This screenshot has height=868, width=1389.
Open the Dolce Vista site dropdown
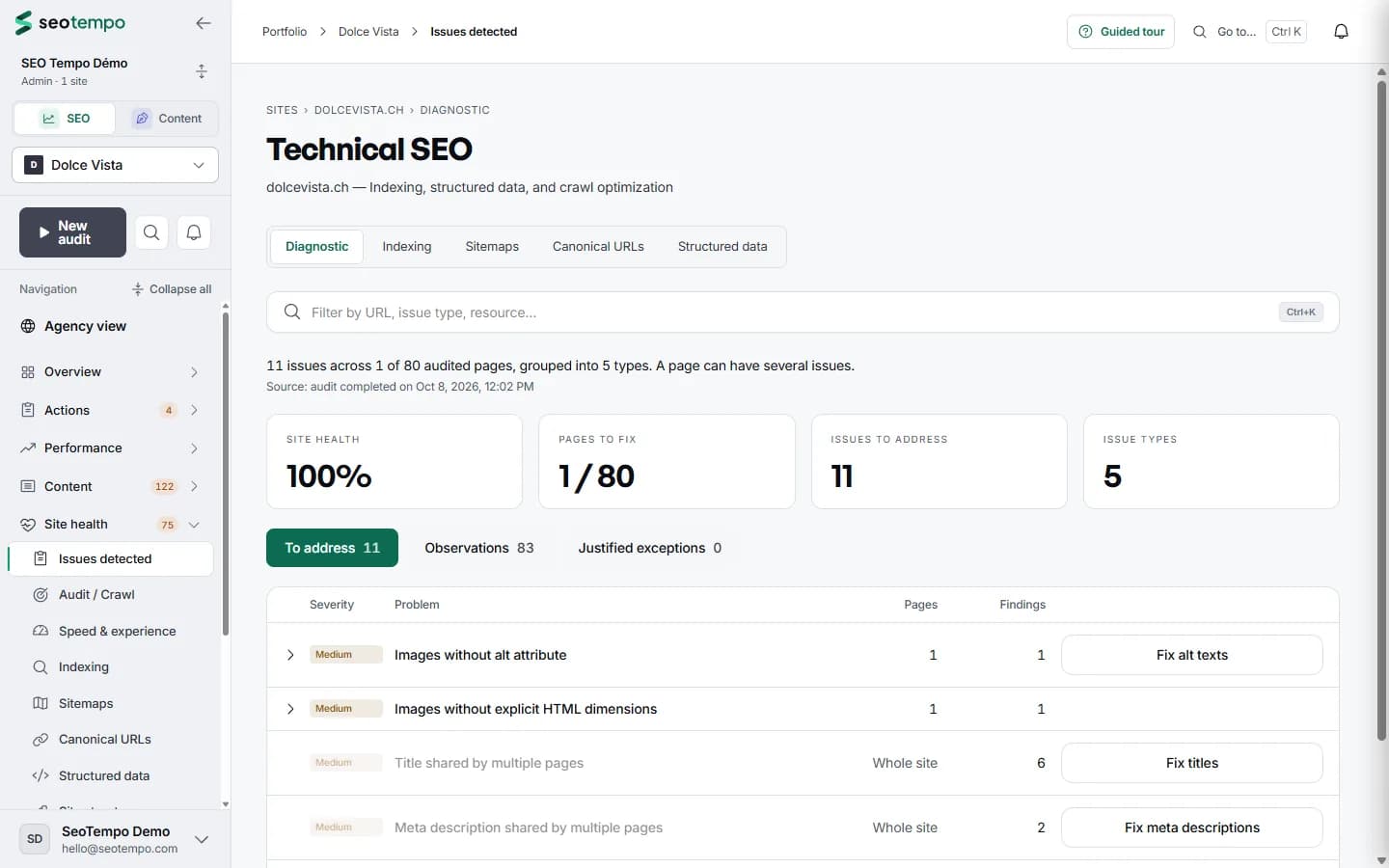click(x=115, y=165)
